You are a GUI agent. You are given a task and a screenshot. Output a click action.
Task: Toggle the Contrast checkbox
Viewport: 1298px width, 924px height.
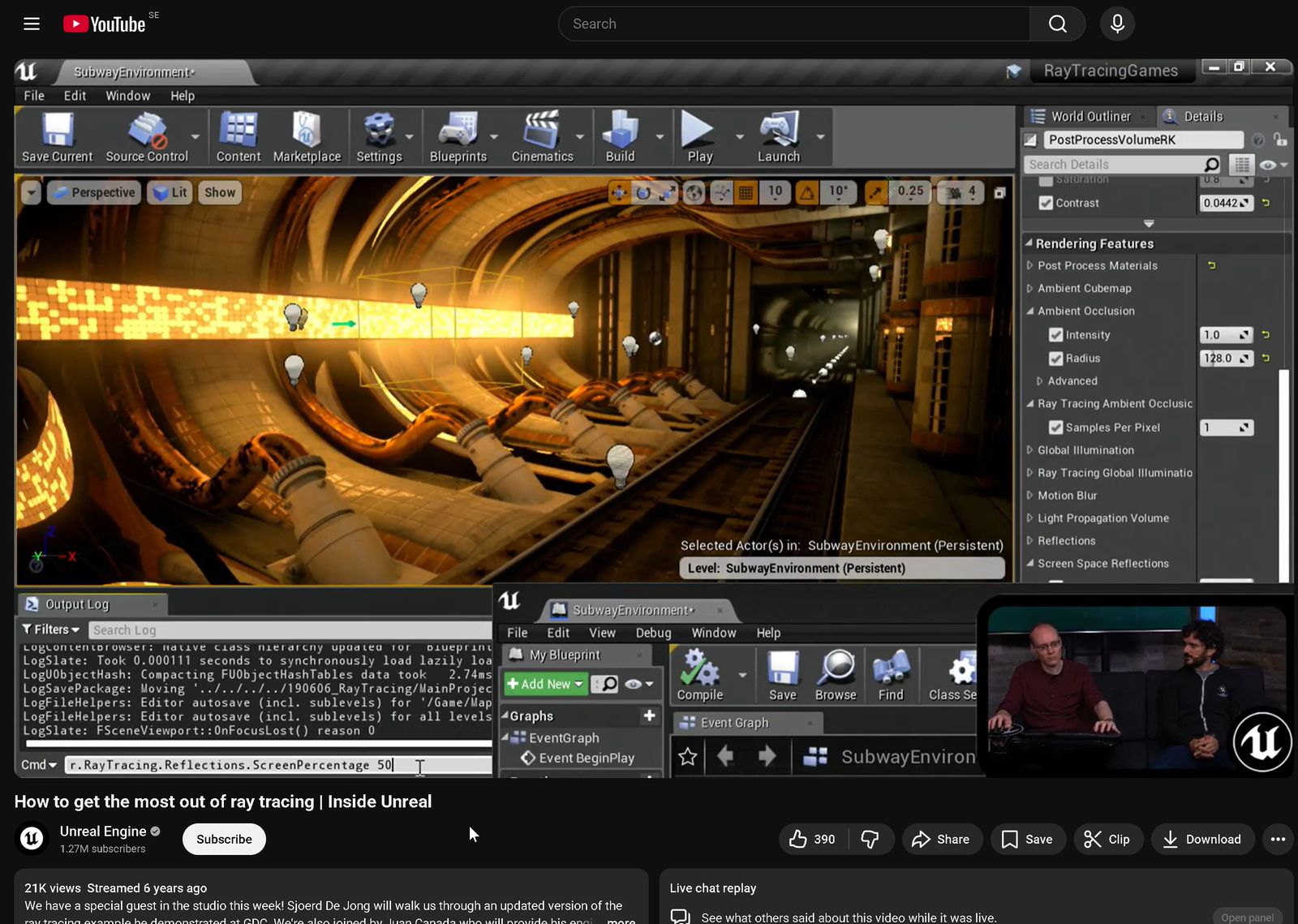point(1047,203)
